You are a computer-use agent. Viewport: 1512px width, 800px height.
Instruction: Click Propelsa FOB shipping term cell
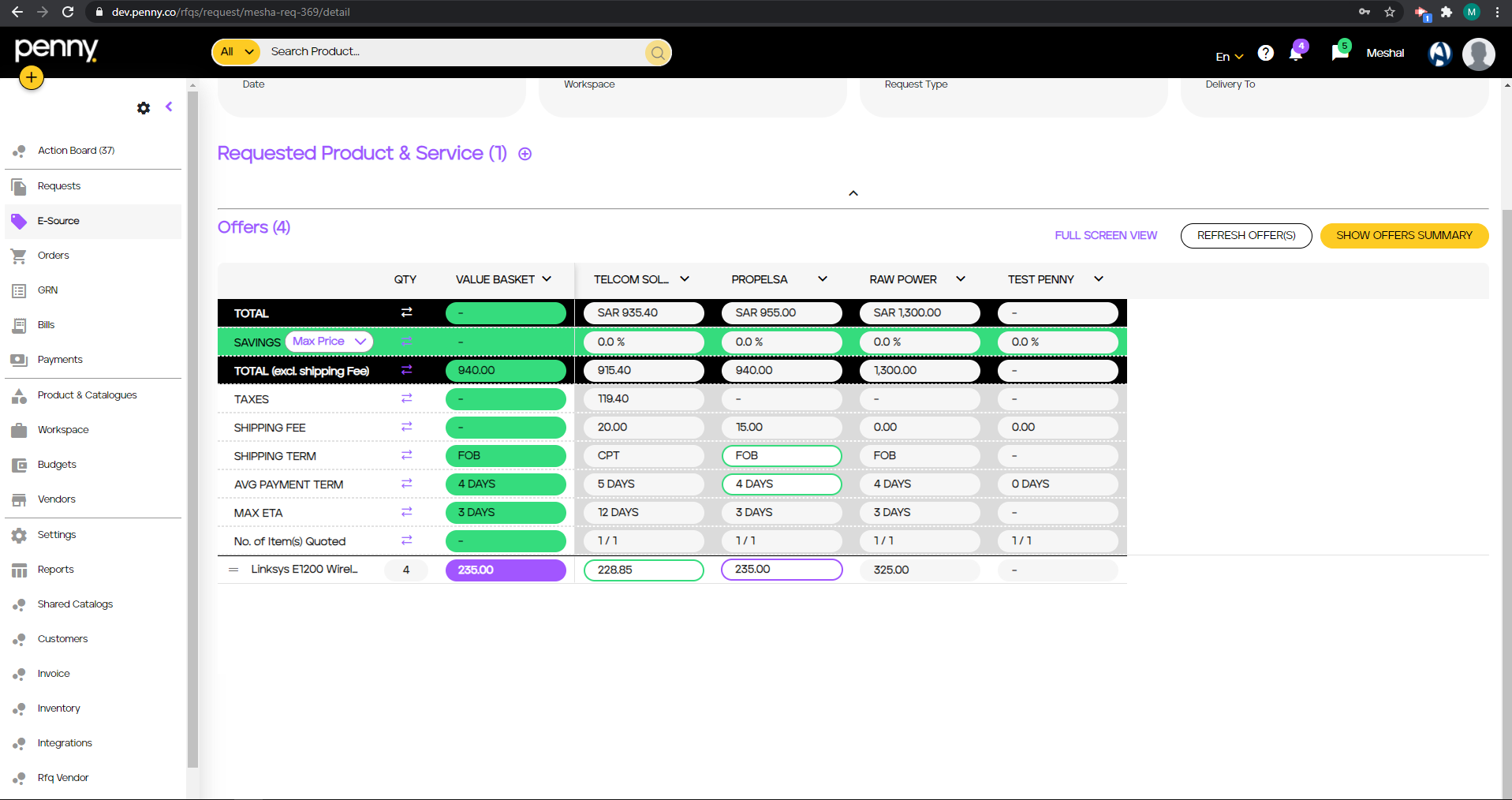pos(782,455)
